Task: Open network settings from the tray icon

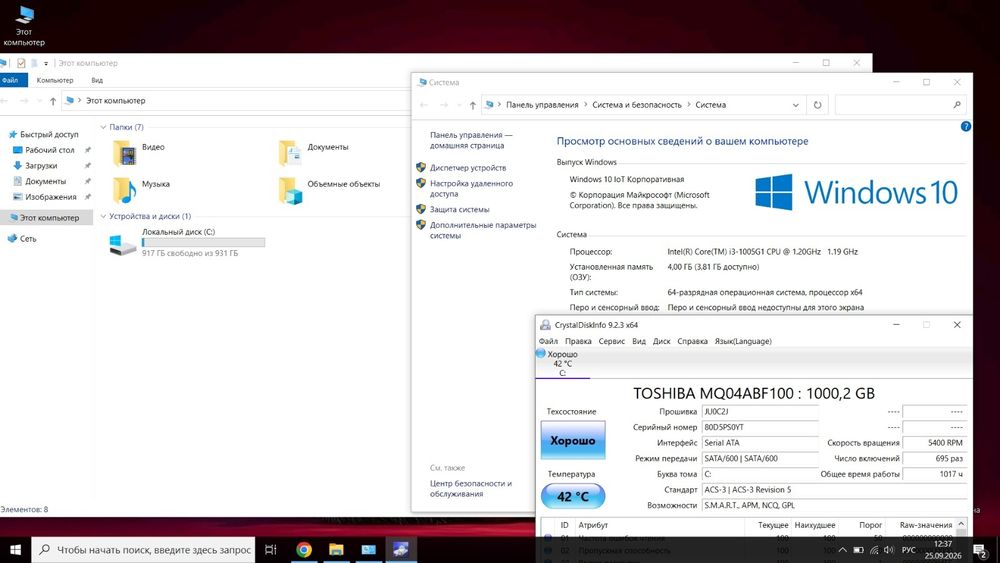Action: (874, 550)
